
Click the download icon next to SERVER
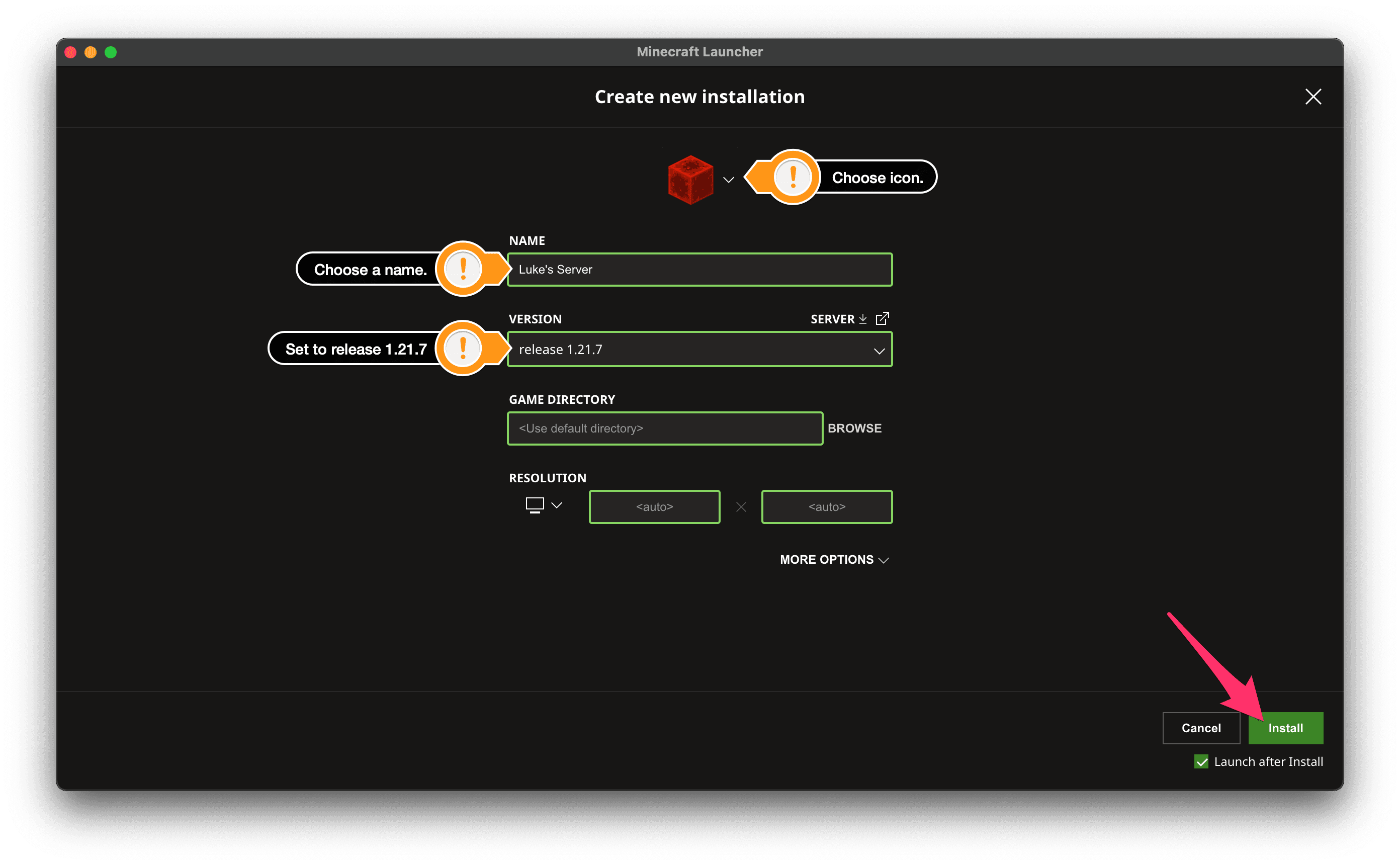[x=863, y=319]
